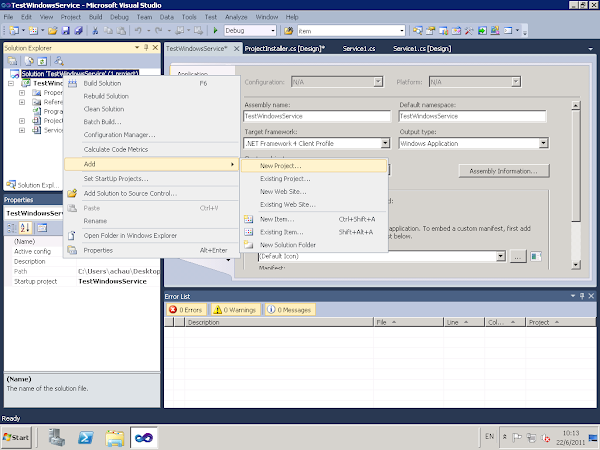Click the Server Manager taskbar icon
The image size is (600, 450).
57,437
